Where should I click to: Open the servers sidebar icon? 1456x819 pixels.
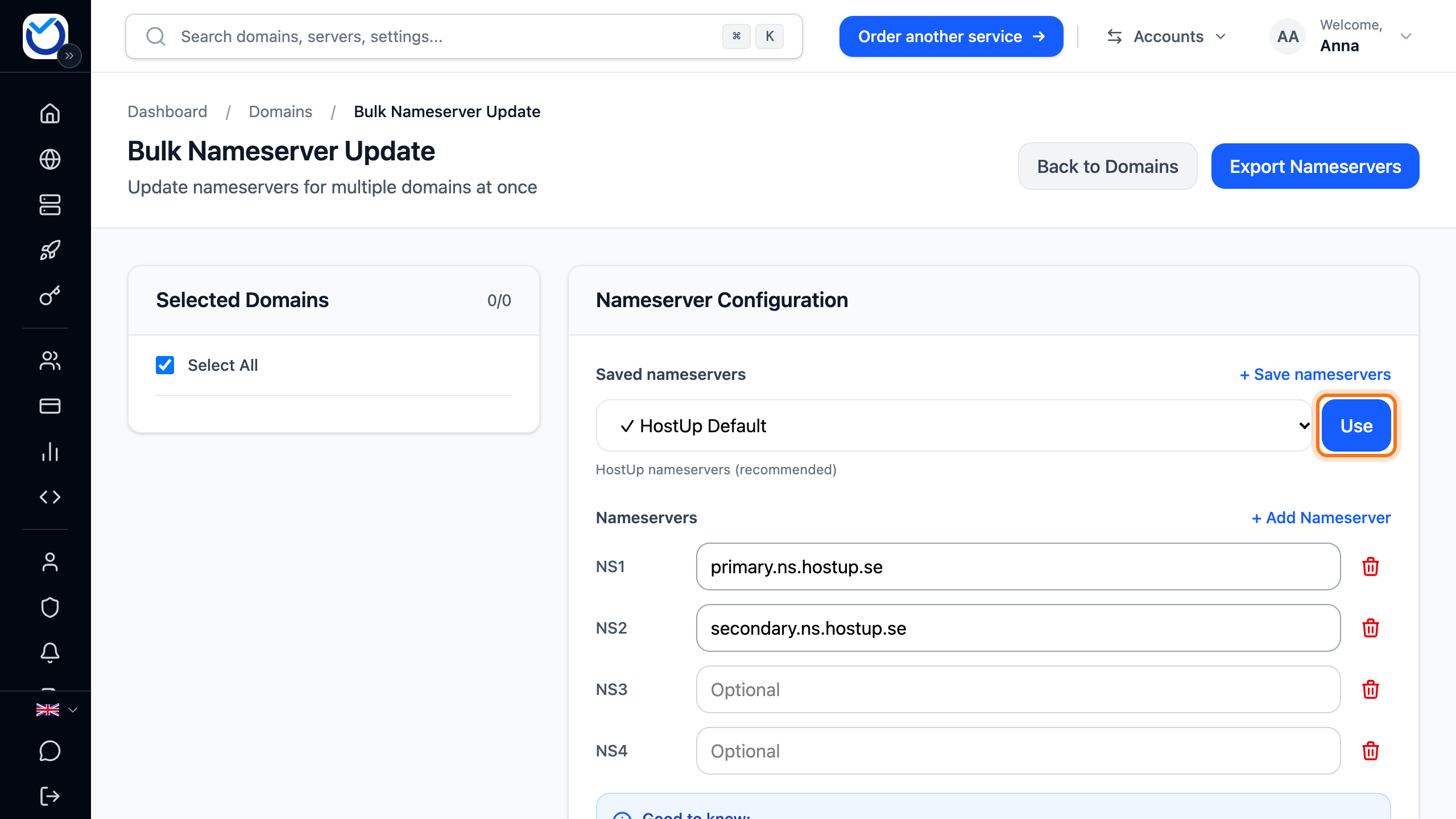50,205
